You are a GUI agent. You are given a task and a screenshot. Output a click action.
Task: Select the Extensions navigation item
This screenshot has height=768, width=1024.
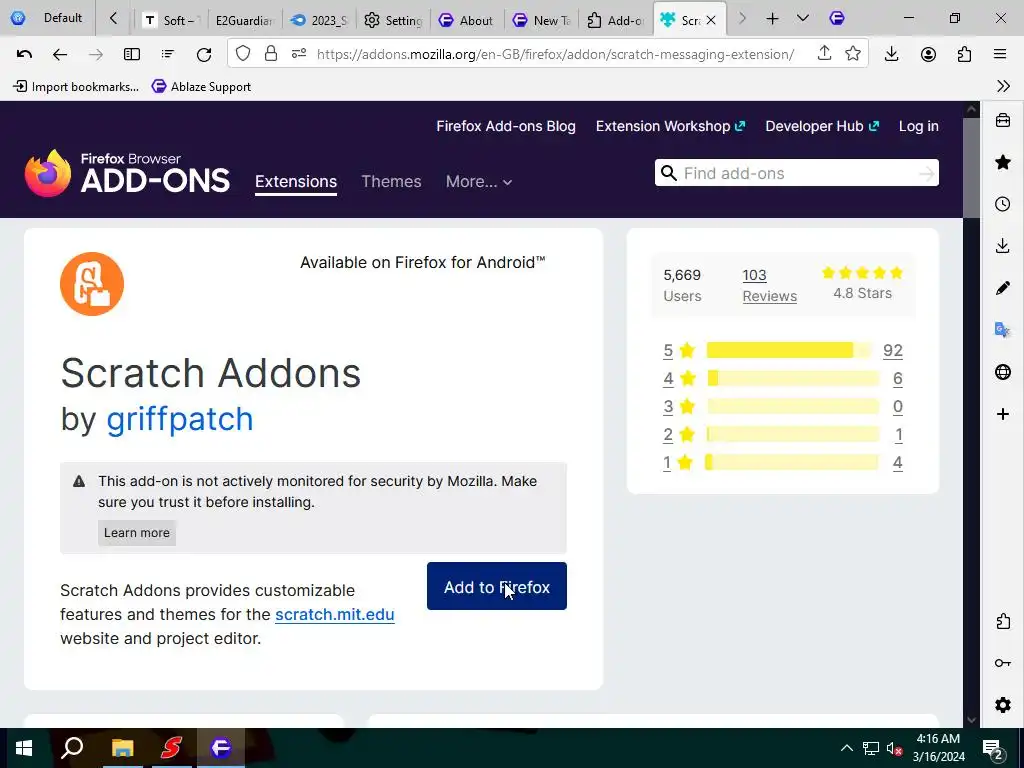point(296,182)
